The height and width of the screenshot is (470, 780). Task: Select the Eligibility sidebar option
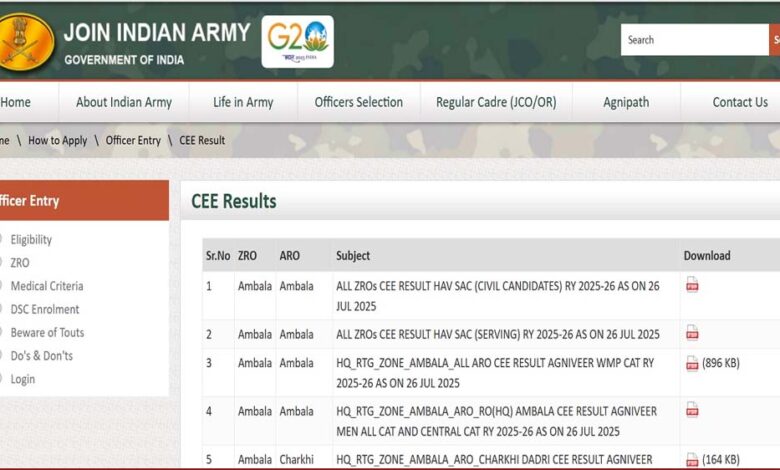tap(31, 240)
